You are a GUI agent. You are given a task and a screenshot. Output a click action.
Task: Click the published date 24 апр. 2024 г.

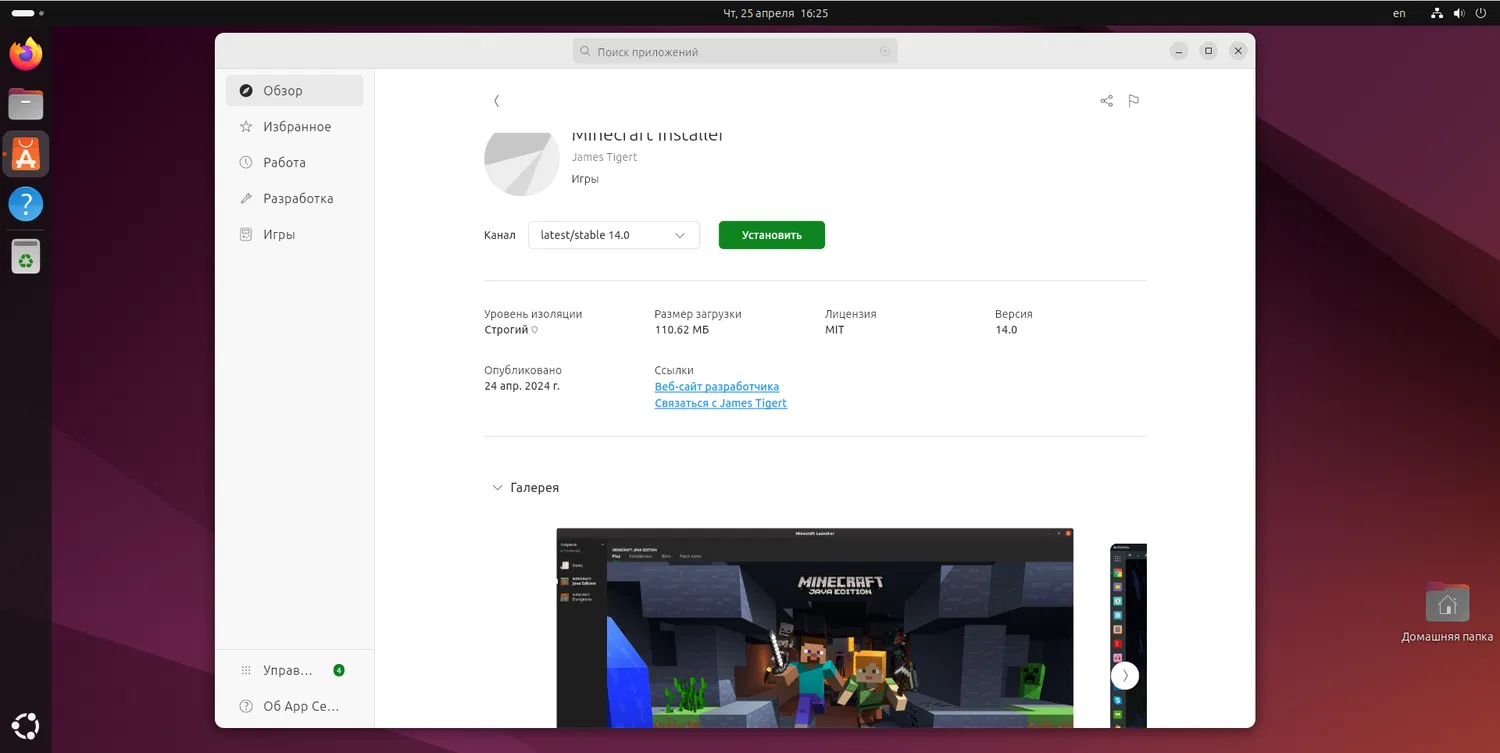click(522, 386)
